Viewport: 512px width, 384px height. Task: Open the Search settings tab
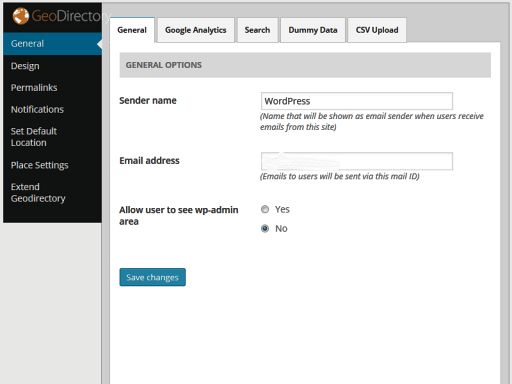pos(257,30)
